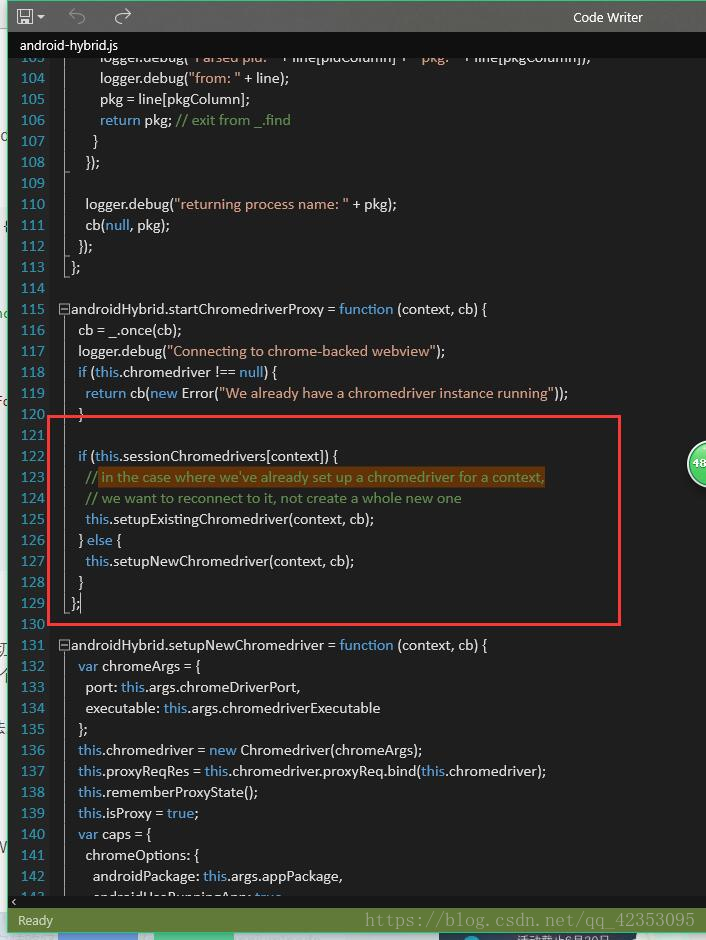Click 'return pkg; // exit from _.find' line

[x=195, y=120]
